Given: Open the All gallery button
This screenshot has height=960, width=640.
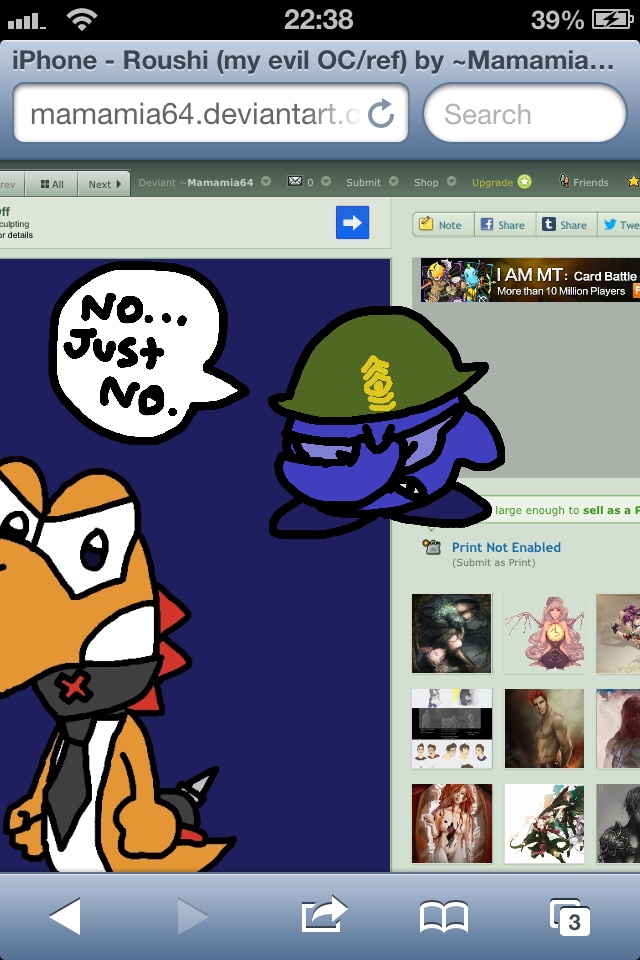Looking at the screenshot, I should pyautogui.click(x=51, y=184).
